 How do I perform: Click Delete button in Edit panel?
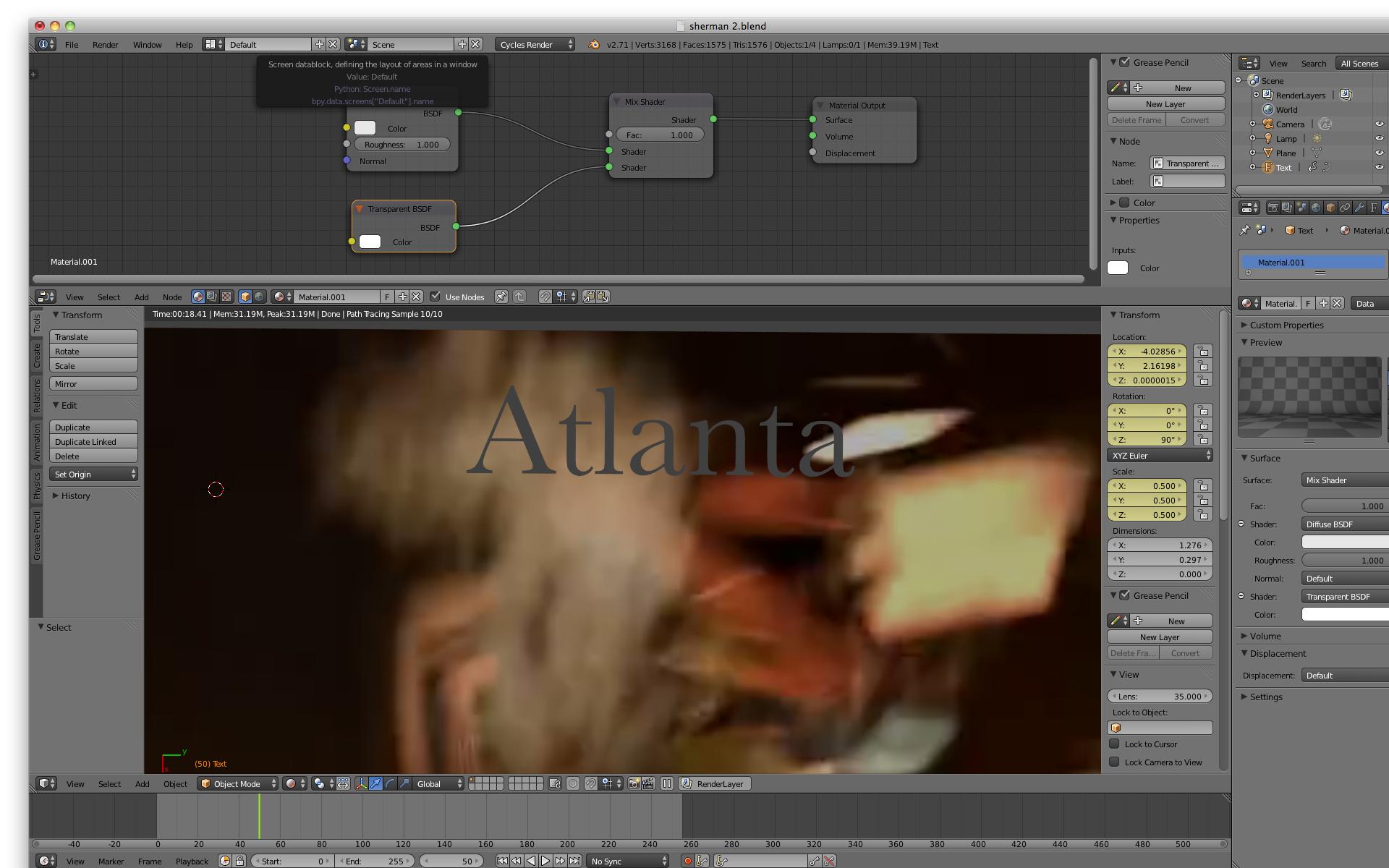click(94, 456)
